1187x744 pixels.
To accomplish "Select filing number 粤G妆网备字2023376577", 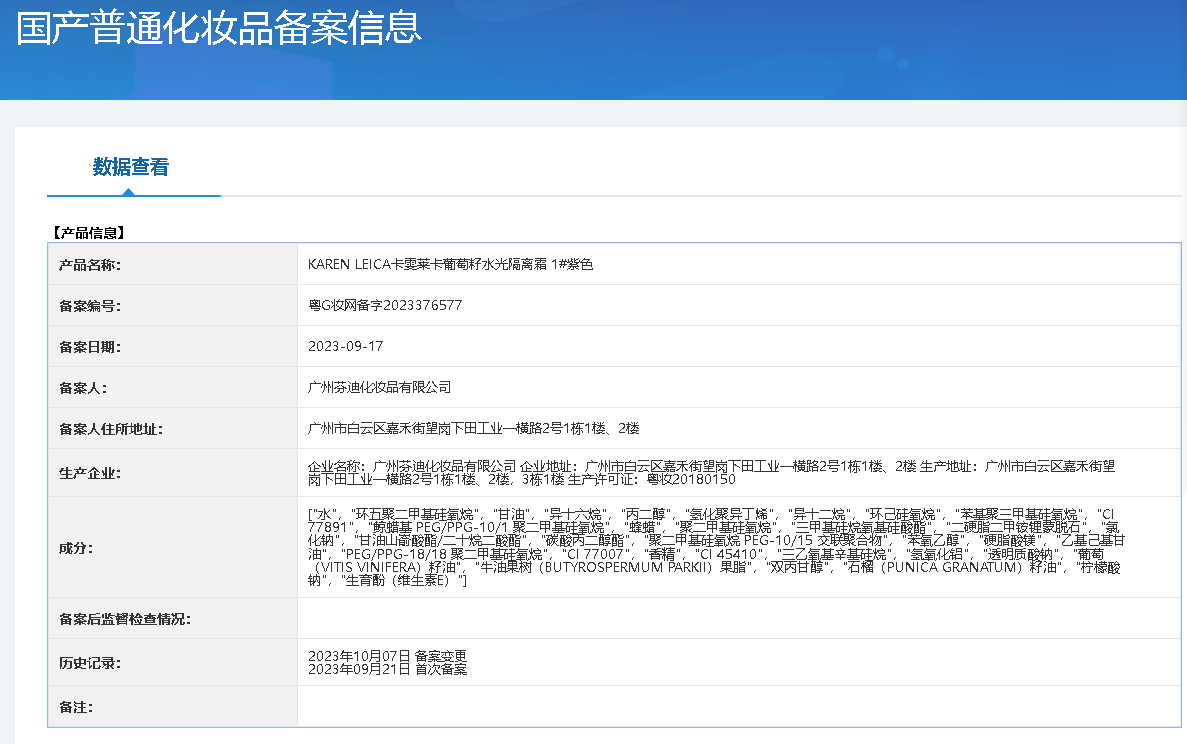I will (385, 305).
